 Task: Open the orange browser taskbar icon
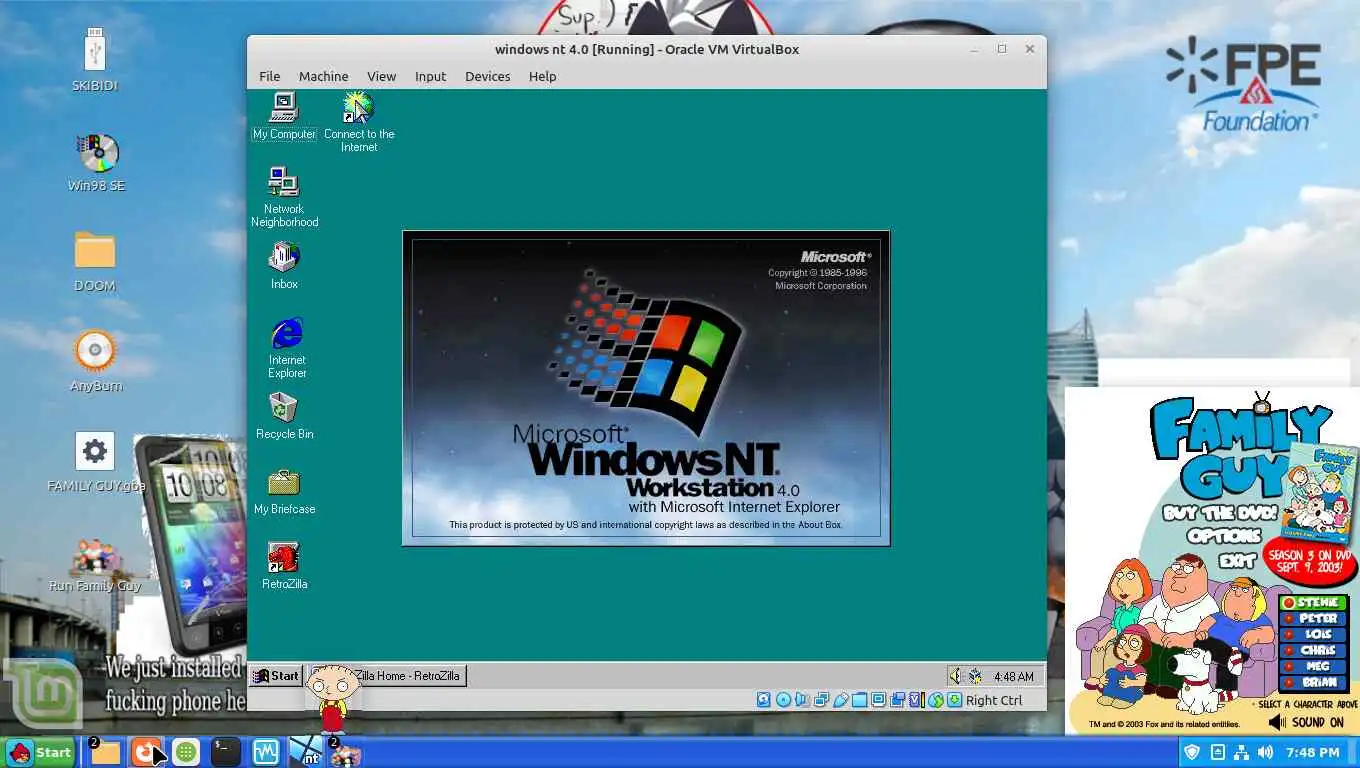(x=146, y=752)
